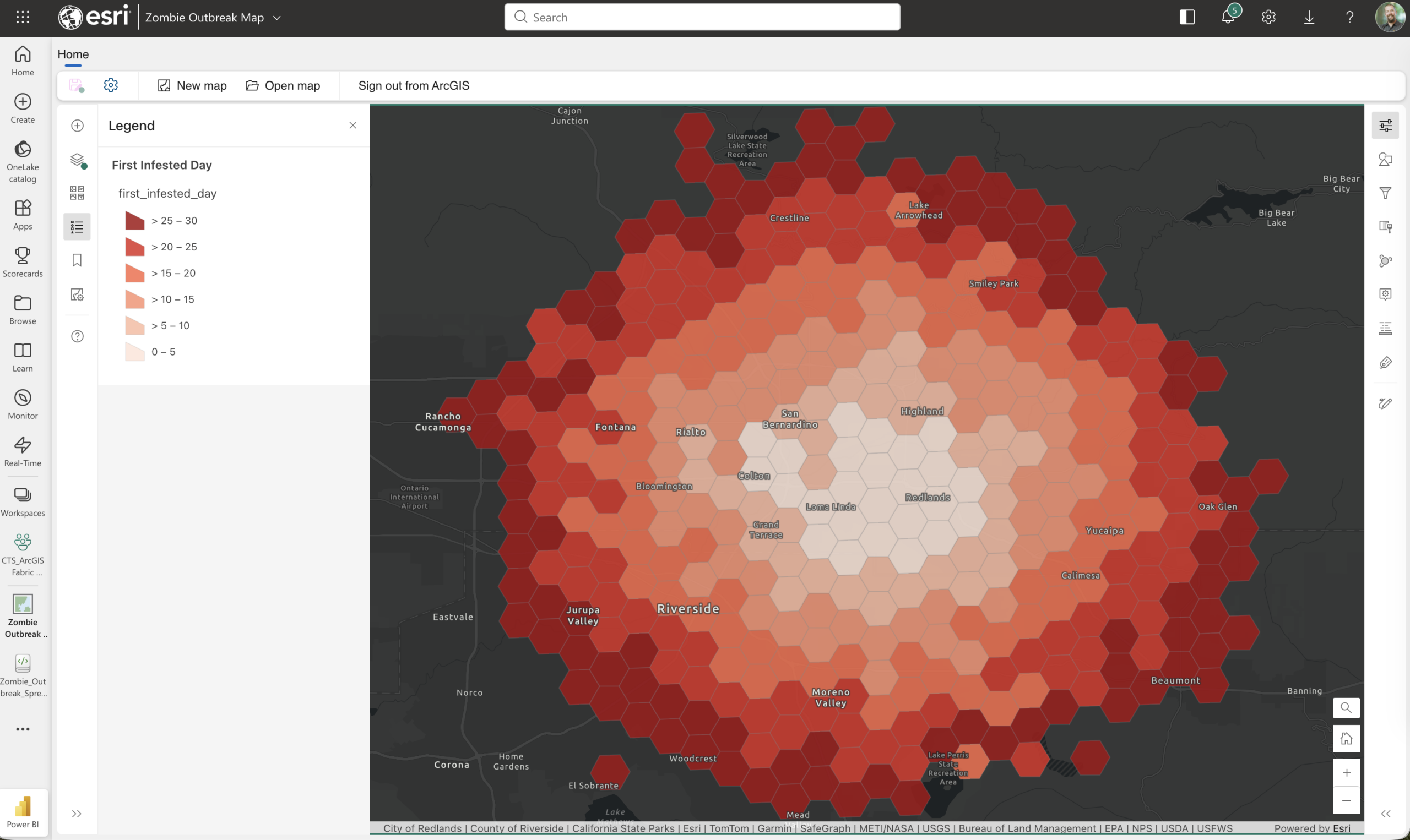Switch to Power BI experience

23,812
